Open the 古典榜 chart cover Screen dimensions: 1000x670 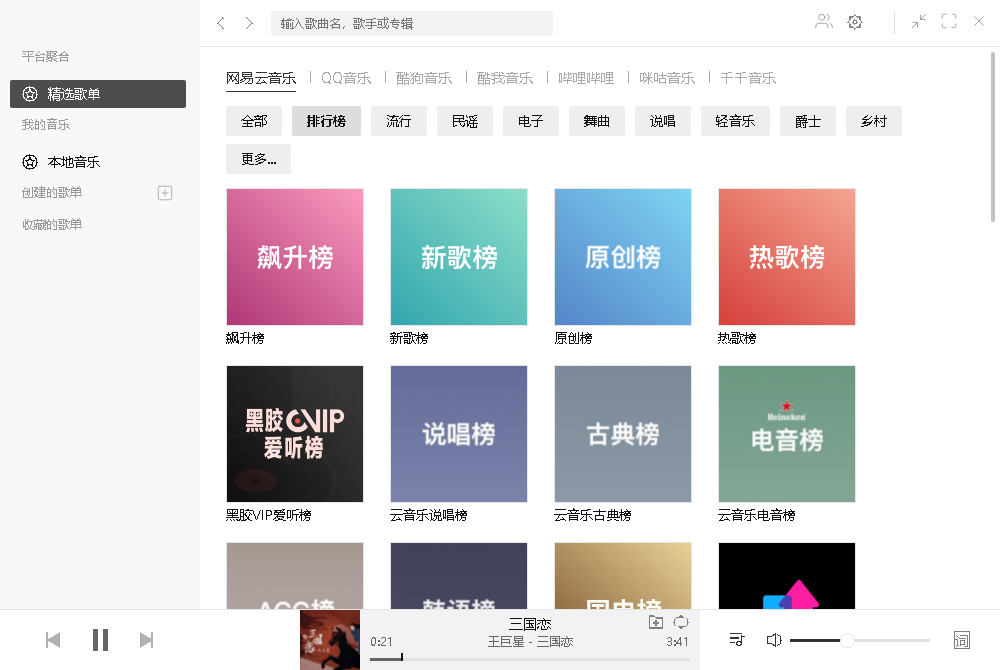point(622,434)
